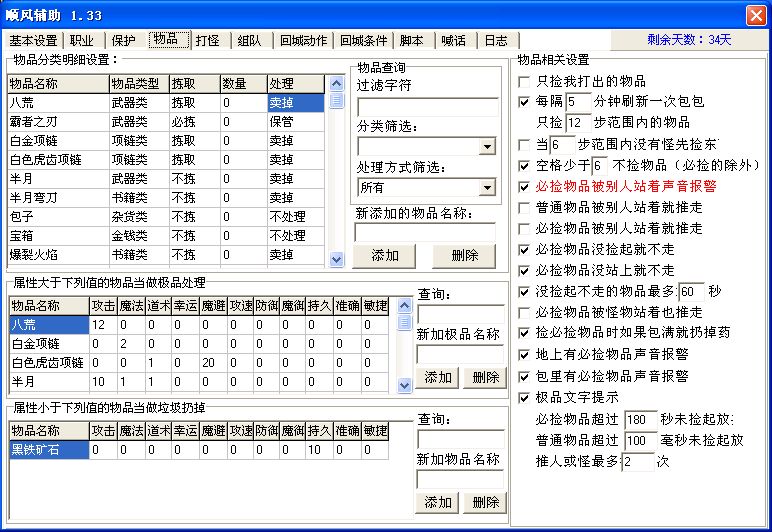Enable 普通物品被别人站着就推走 checkbox
Screen dimensions: 772x532
(x=524, y=208)
